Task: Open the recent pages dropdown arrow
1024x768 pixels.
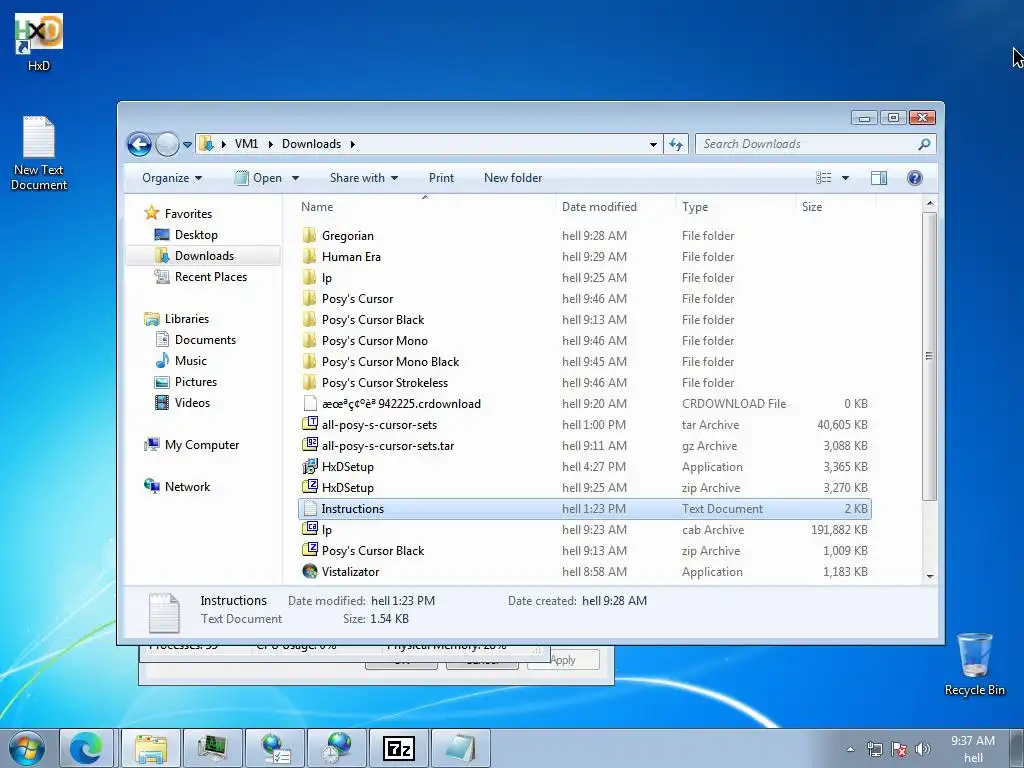Action: 187,144
